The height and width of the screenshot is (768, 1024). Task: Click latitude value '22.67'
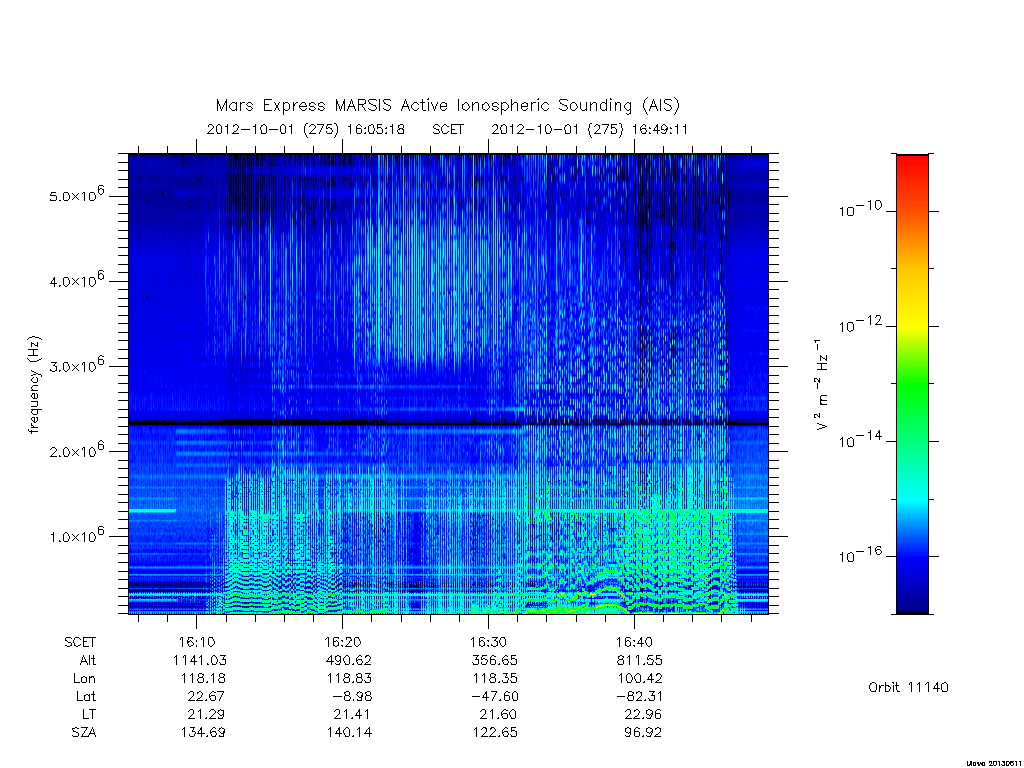206,697
